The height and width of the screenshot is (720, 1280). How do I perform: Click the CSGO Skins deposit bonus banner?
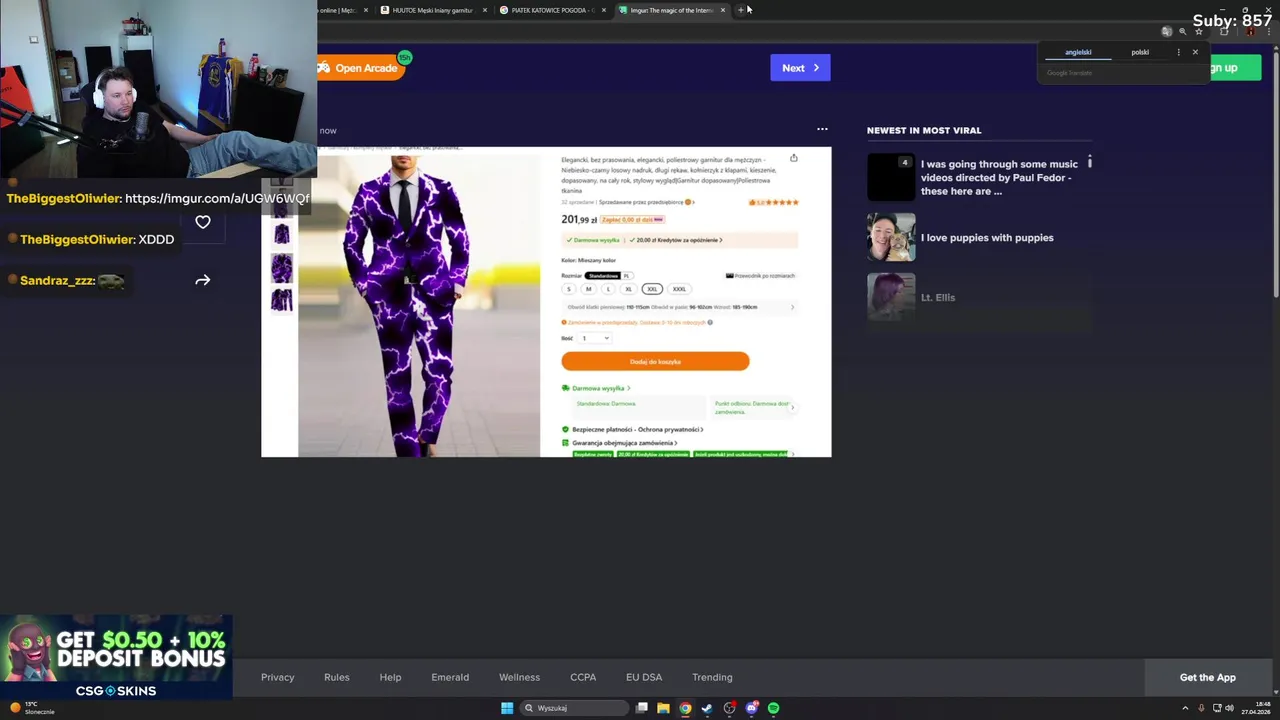(x=116, y=657)
